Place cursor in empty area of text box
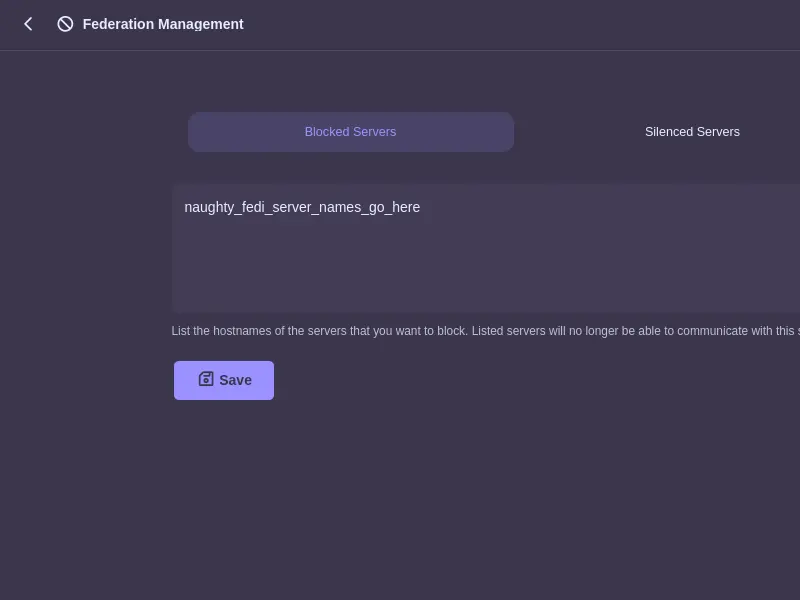This screenshot has height=600, width=800. coord(500,270)
